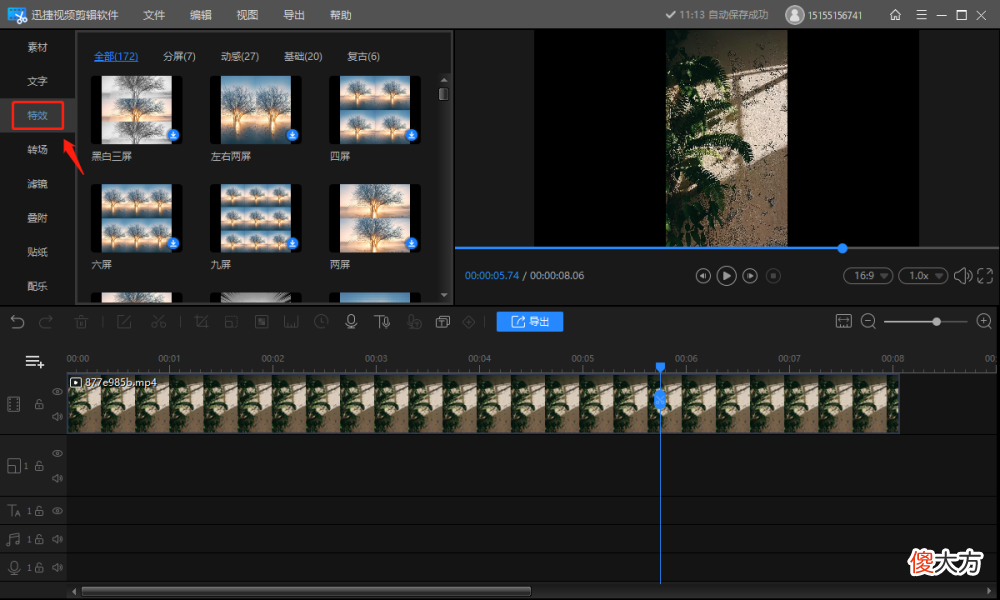
Task: Open the 文字 sidebar section
Action: click(x=37, y=81)
